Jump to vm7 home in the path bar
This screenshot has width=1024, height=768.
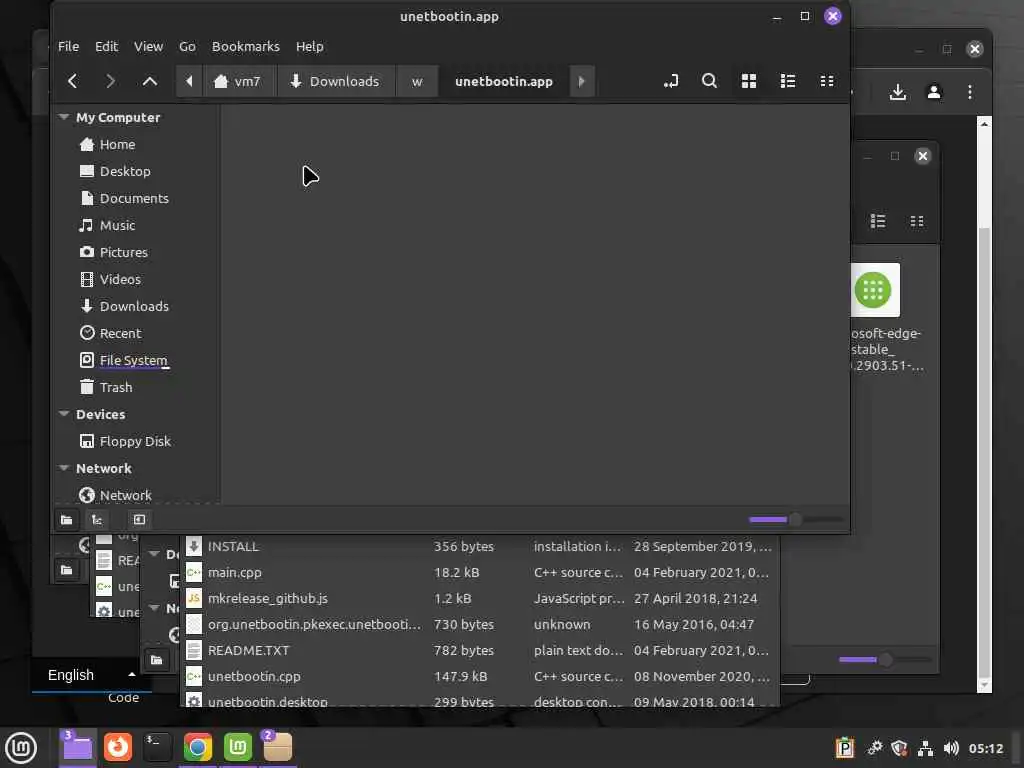pyautogui.click(x=238, y=82)
